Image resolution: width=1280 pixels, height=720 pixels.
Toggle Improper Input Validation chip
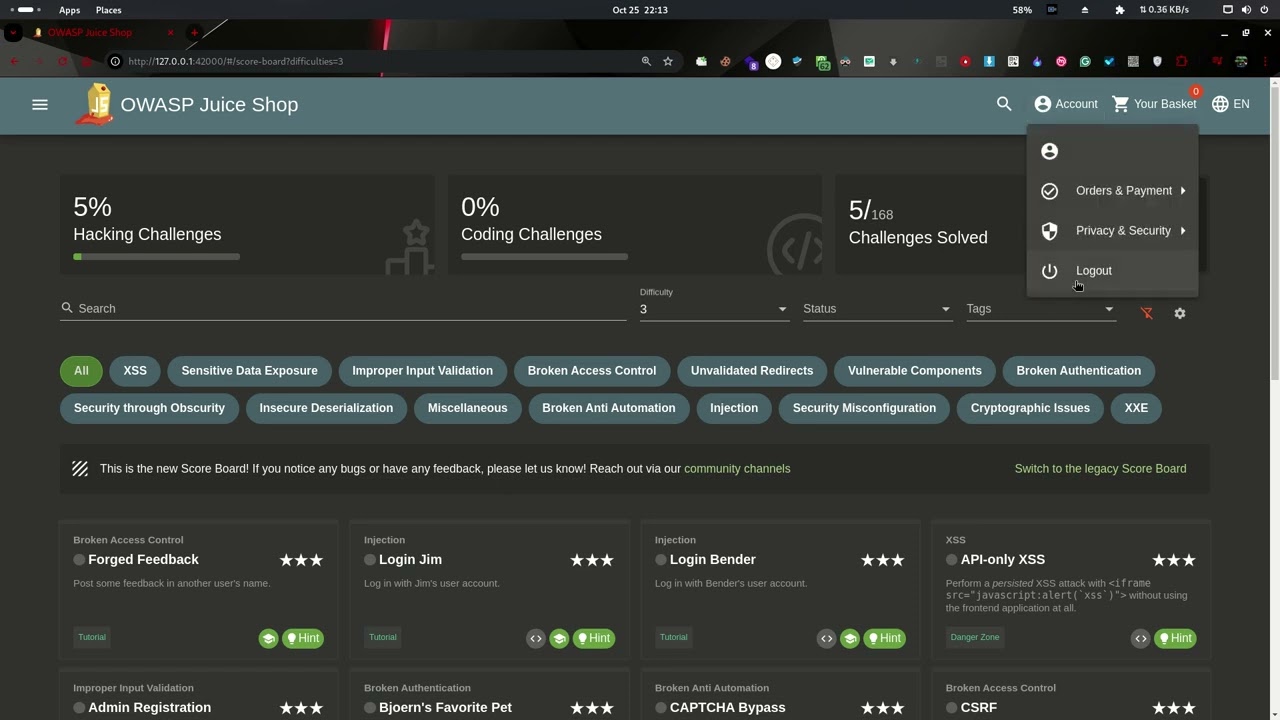tap(422, 370)
